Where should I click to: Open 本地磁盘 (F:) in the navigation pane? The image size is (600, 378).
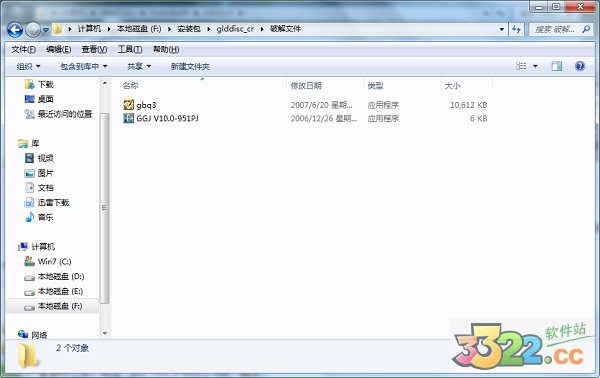(x=60, y=306)
